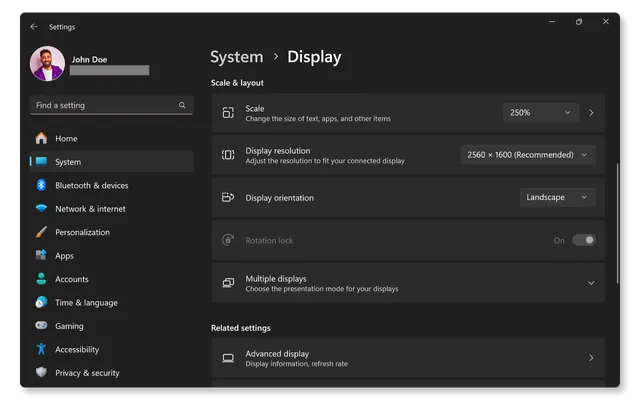Image resolution: width=640 pixels, height=400 pixels.
Task: Click in the Find a setting box
Action: click(111, 105)
